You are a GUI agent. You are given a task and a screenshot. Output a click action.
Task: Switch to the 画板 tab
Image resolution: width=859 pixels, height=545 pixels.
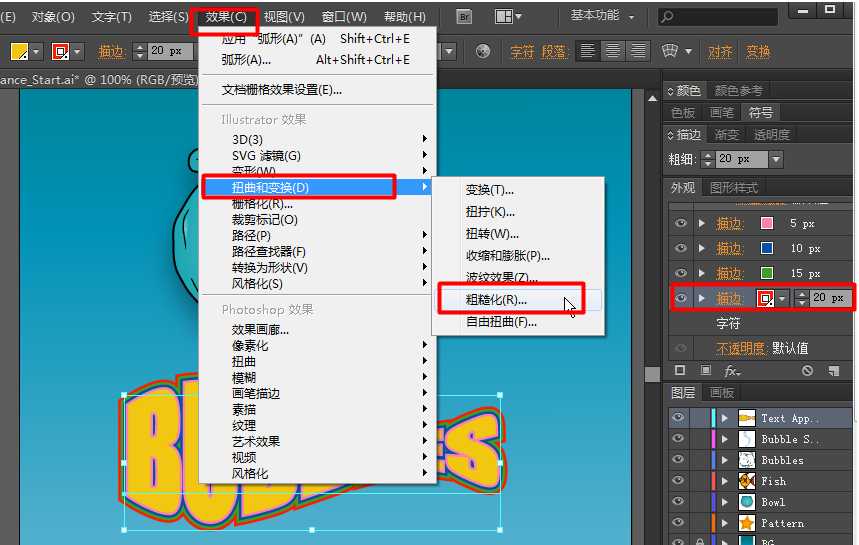coord(721,393)
